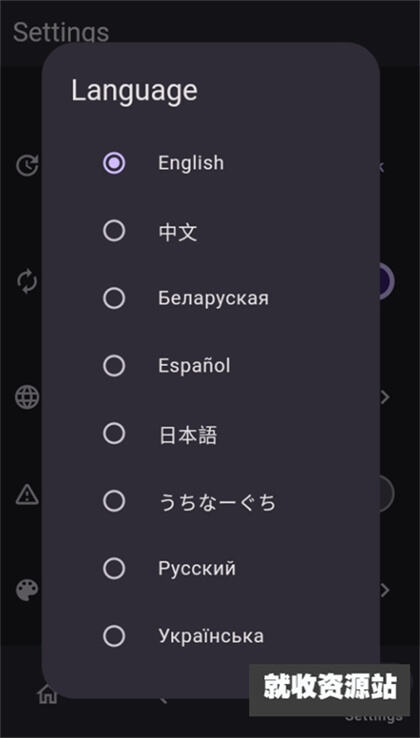Select 日本語 radio button

tap(114, 433)
